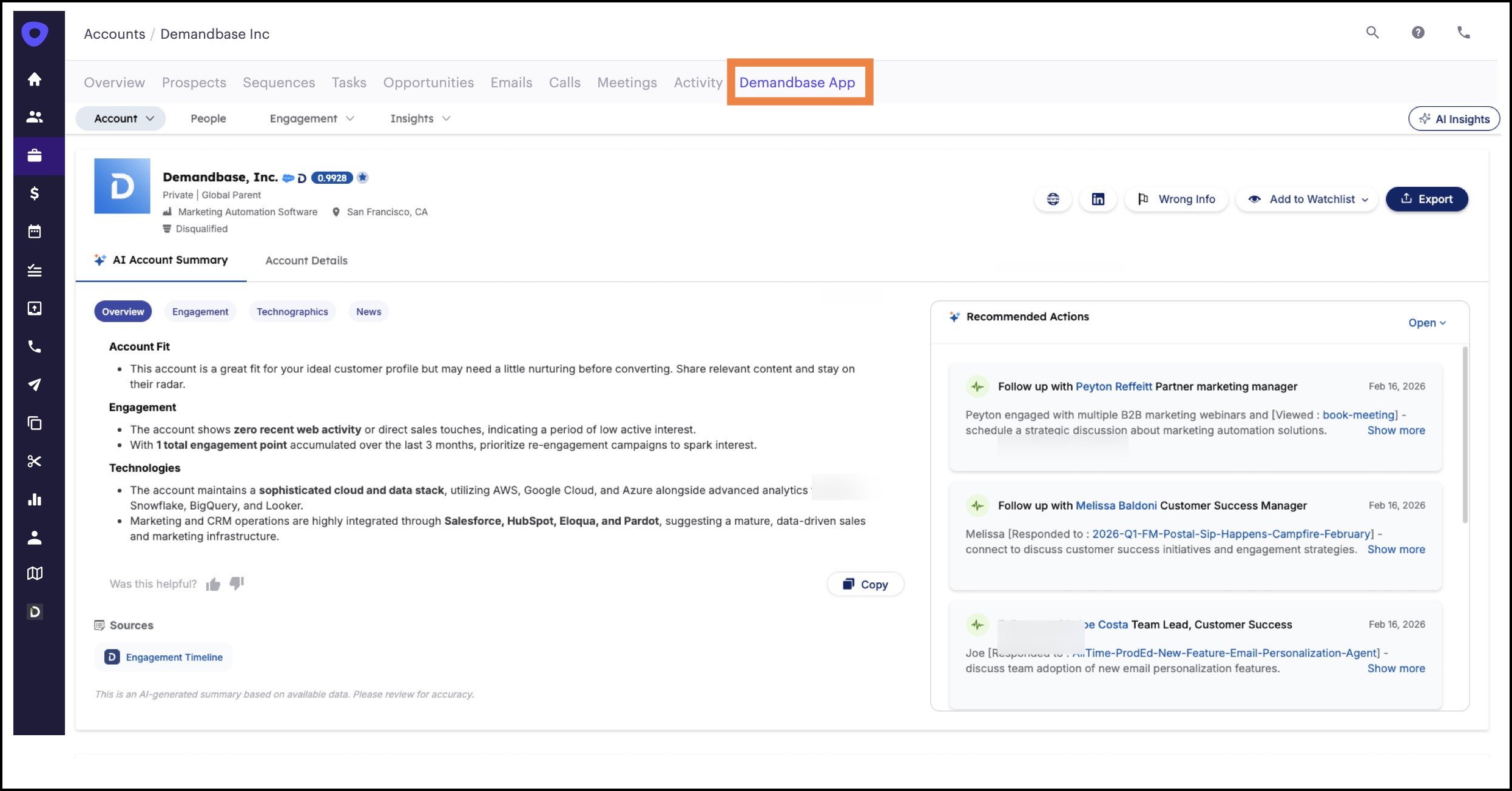Copy the AI summary with the Copy button
1512x791 pixels.
coord(865,584)
